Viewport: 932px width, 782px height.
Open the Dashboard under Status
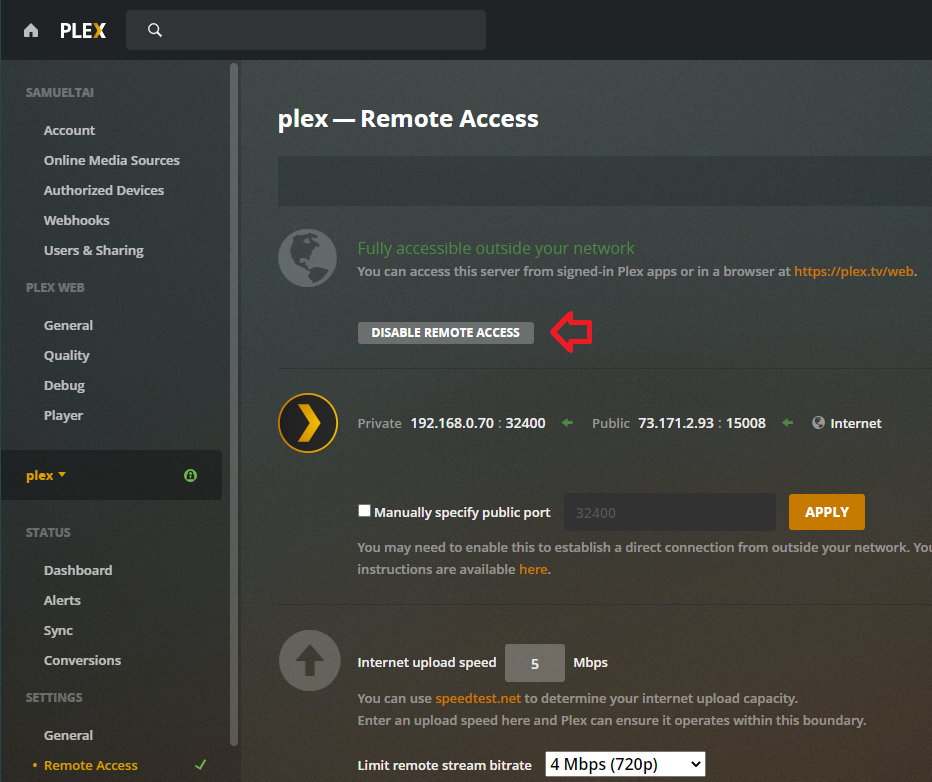pos(78,570)
